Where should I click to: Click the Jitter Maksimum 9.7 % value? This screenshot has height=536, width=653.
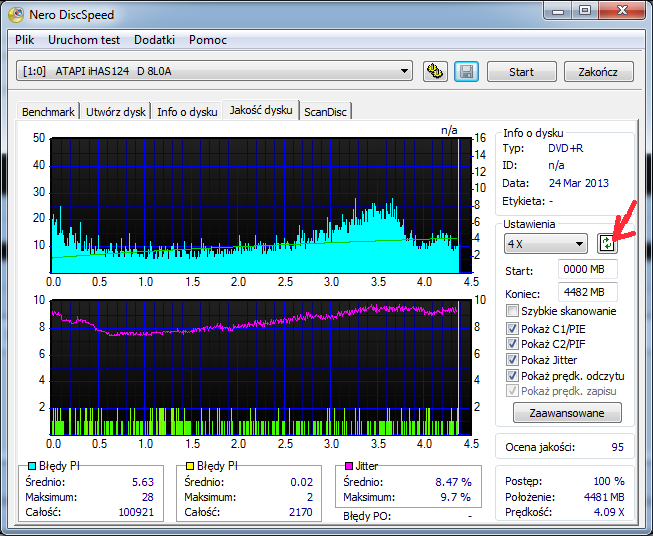point(455,497)
